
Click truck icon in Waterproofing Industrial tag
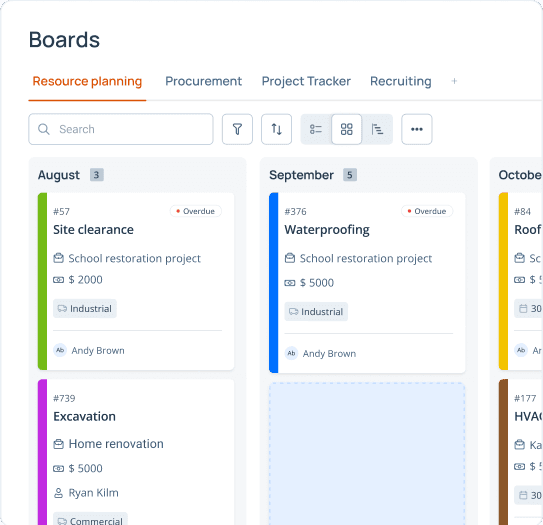294,312
